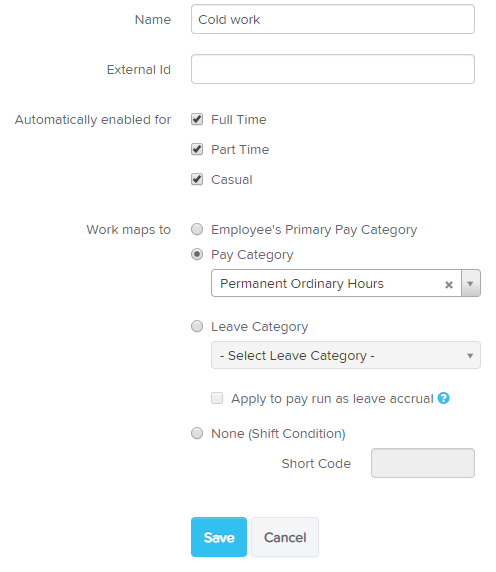Viewport: 496px width, 572px height.
Task: Click the Short Code input box
Action: 423,463
